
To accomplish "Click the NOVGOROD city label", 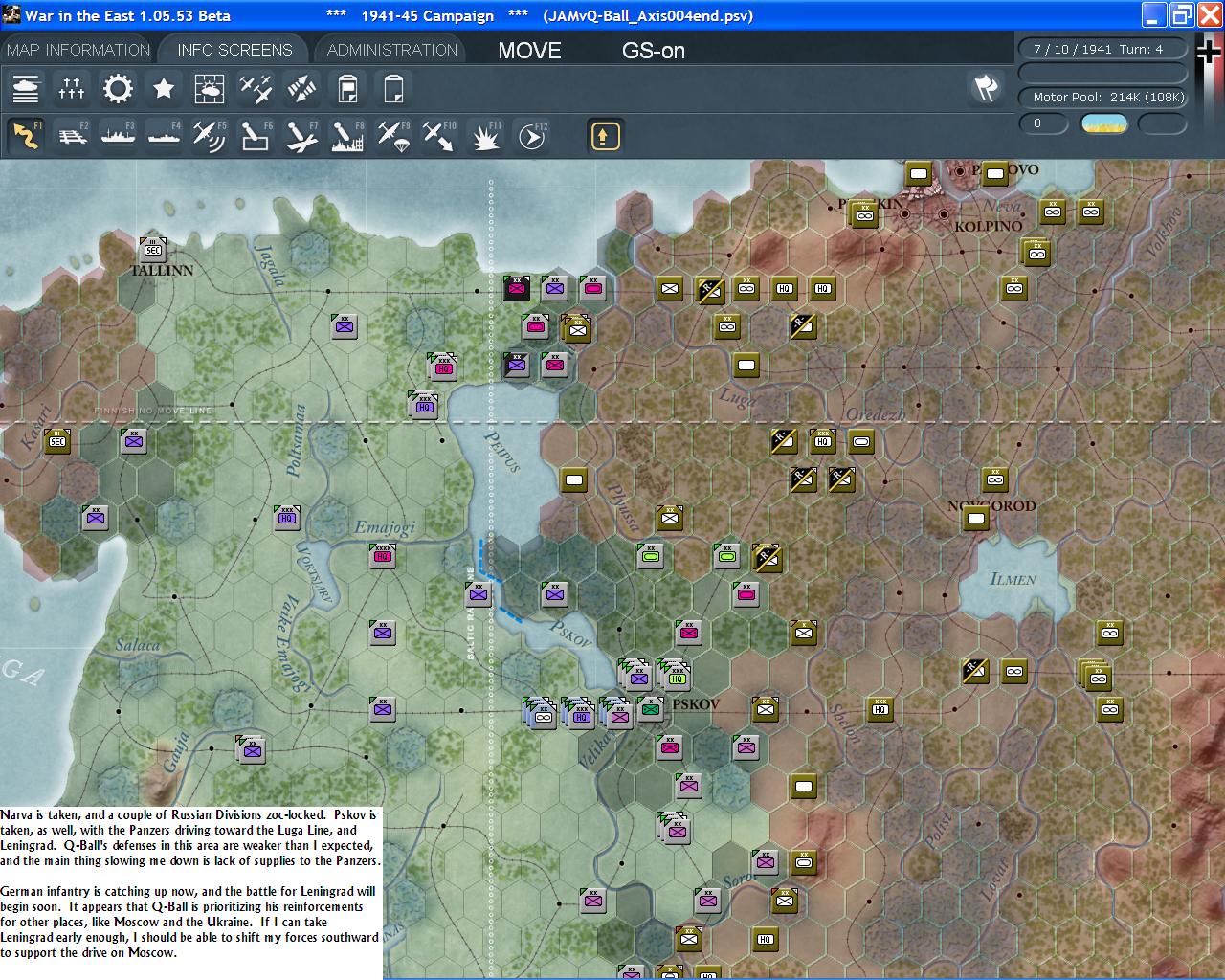I will pos(991,505).
